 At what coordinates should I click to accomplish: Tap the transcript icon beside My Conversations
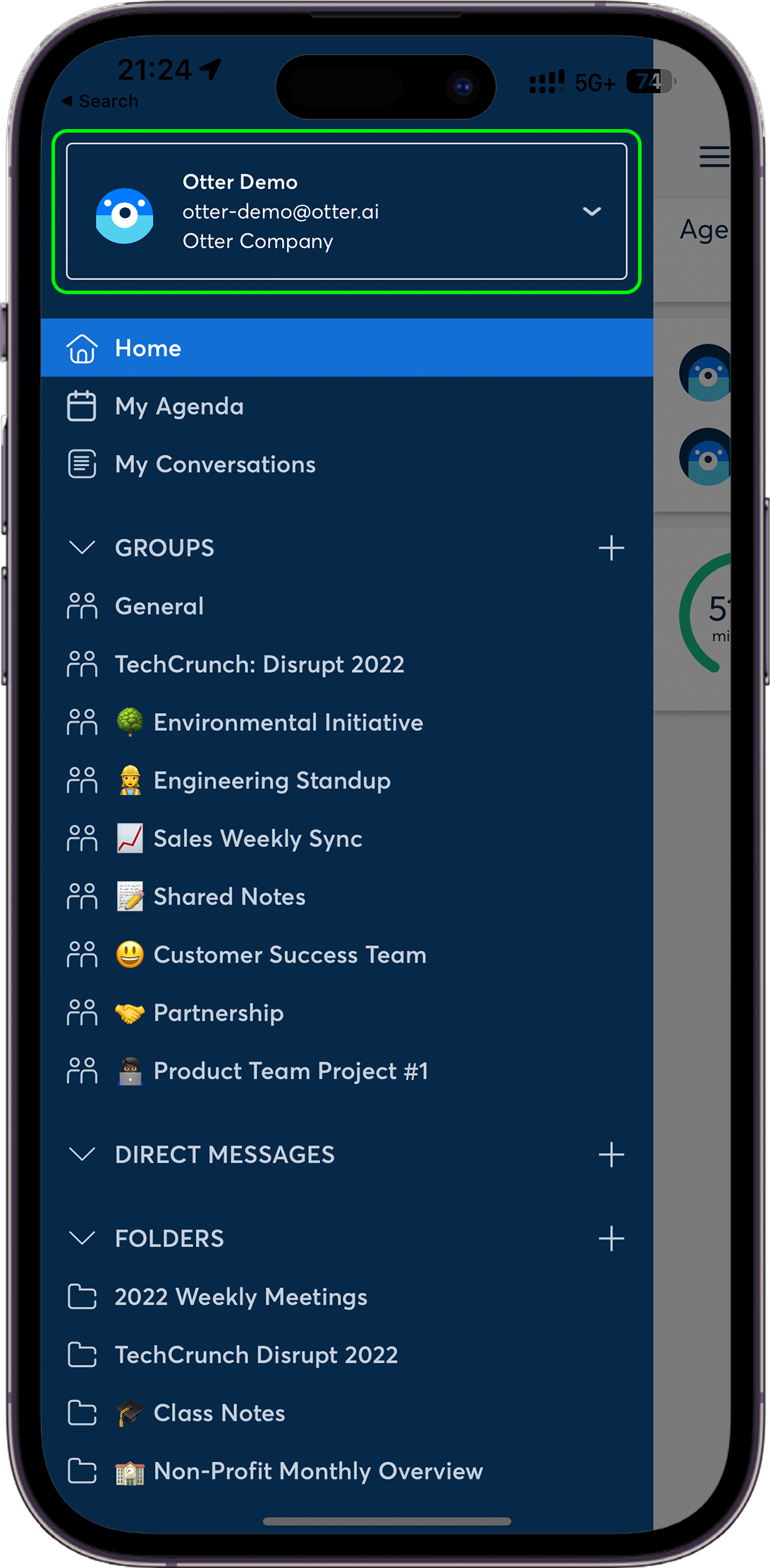82,464
